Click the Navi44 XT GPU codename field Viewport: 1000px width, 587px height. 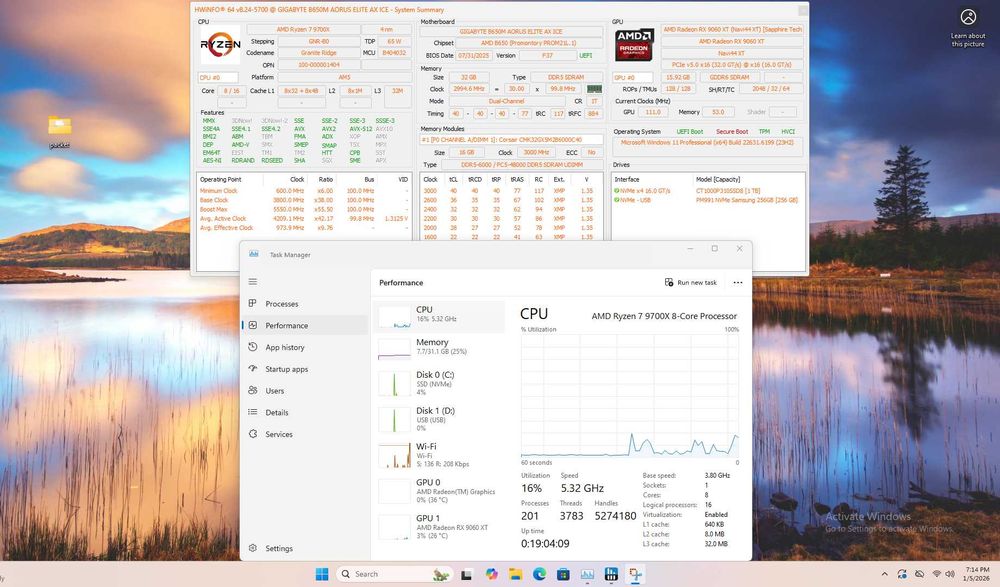point(732,53)
